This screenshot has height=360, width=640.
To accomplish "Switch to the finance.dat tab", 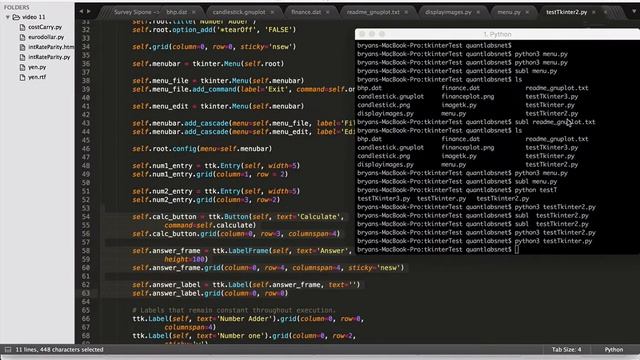I will (306, 12).
